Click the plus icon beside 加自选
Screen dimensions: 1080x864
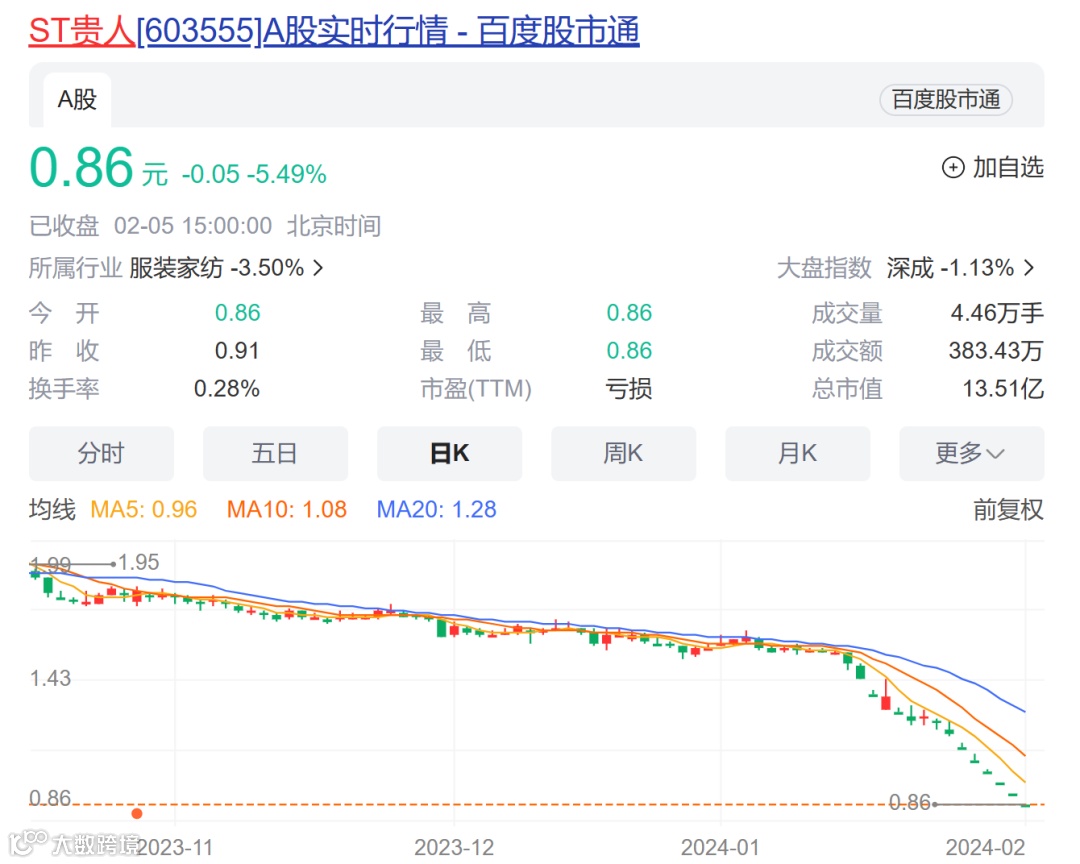pyautogui.click(x=953, y=167)
